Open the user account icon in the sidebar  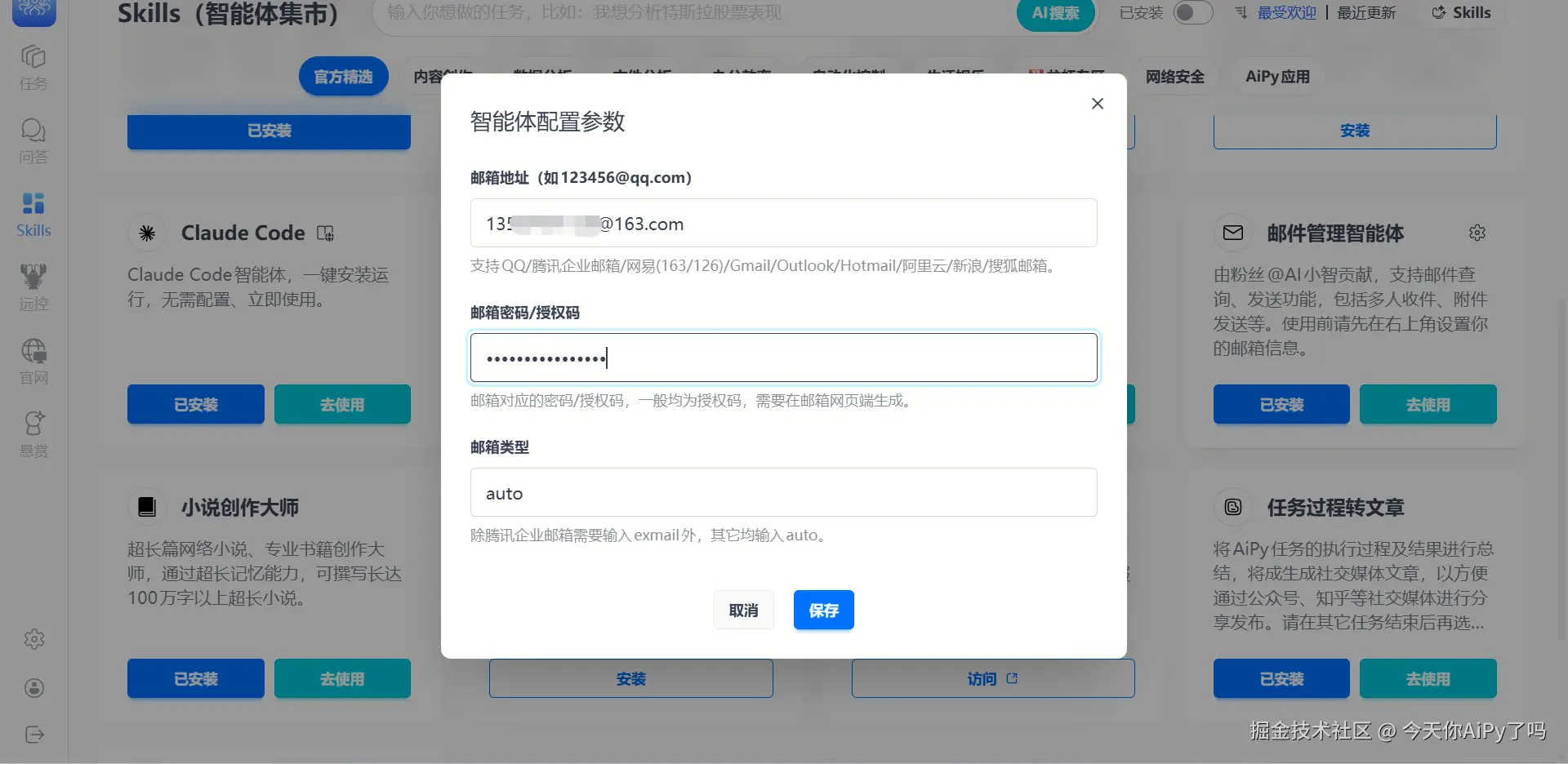point(34,688)
